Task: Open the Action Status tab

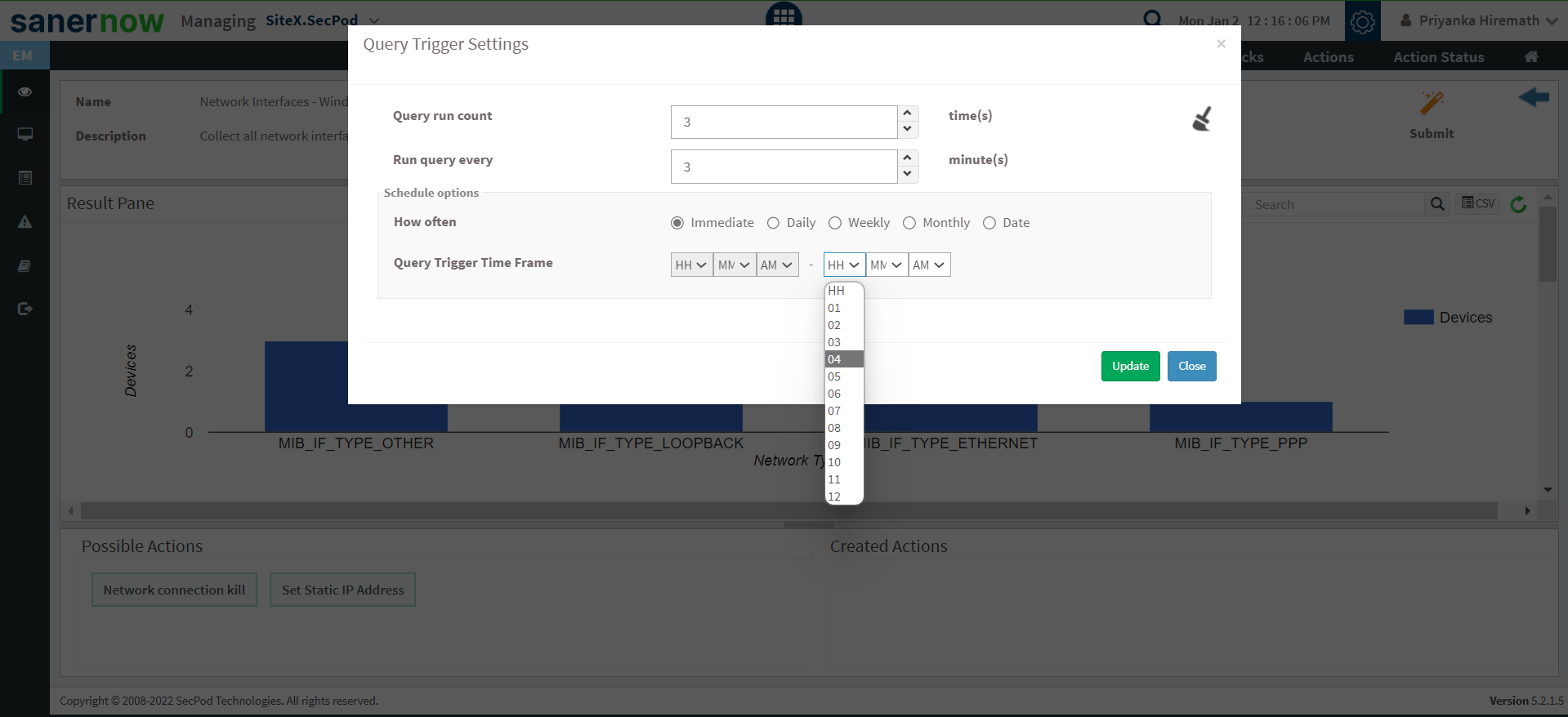Action: (x=1438, y=57)
